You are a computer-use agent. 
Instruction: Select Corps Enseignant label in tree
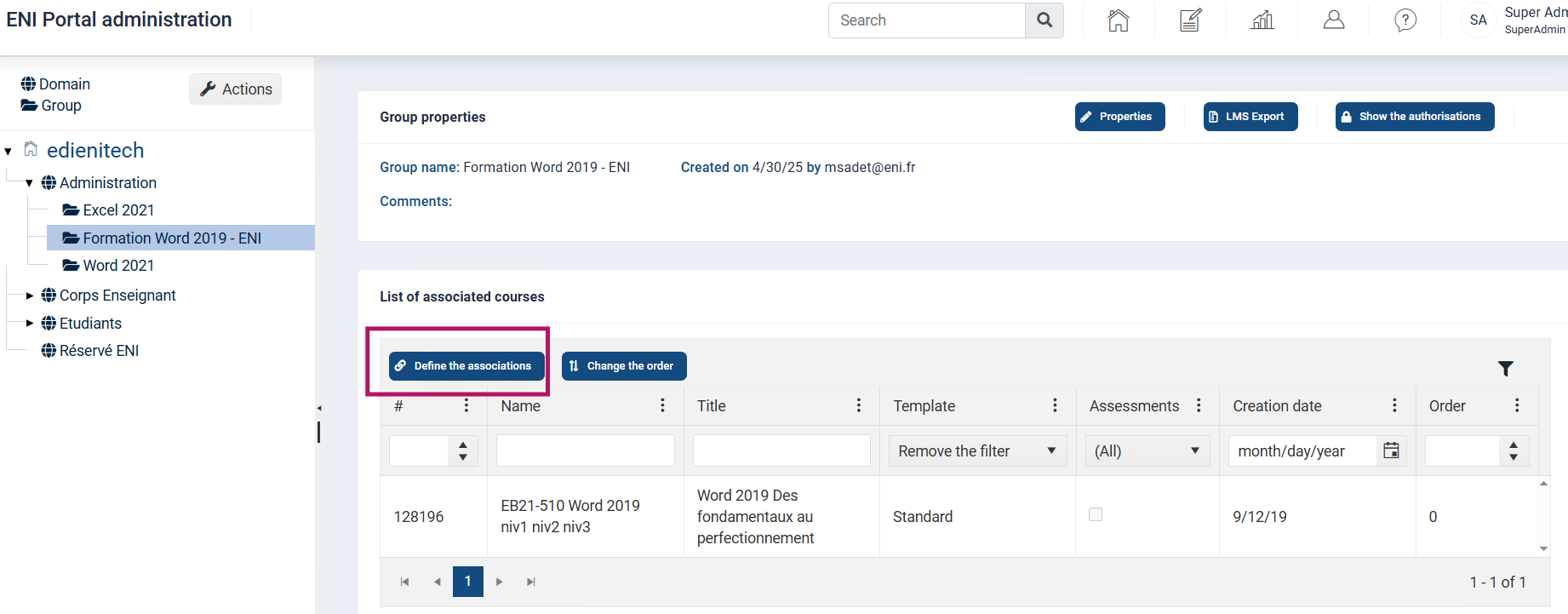[x=117, y=296]
